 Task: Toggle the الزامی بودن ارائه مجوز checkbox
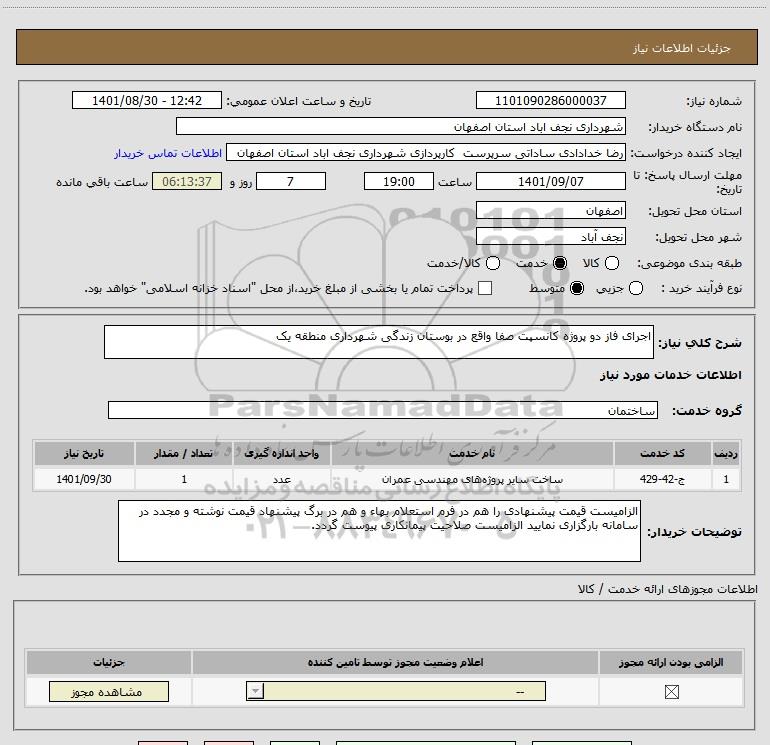[x=671, y=692]
